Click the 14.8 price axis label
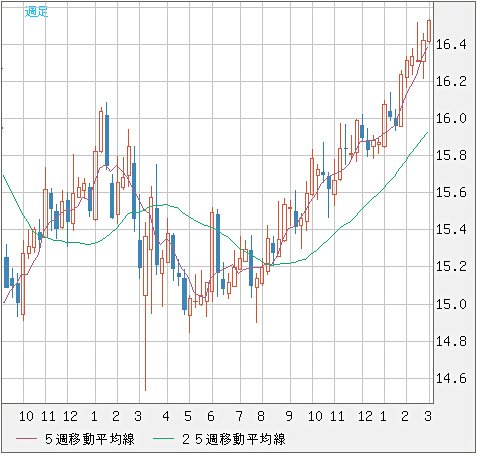The height and width of the screenshot is (456, 477). tap(451, 341)
